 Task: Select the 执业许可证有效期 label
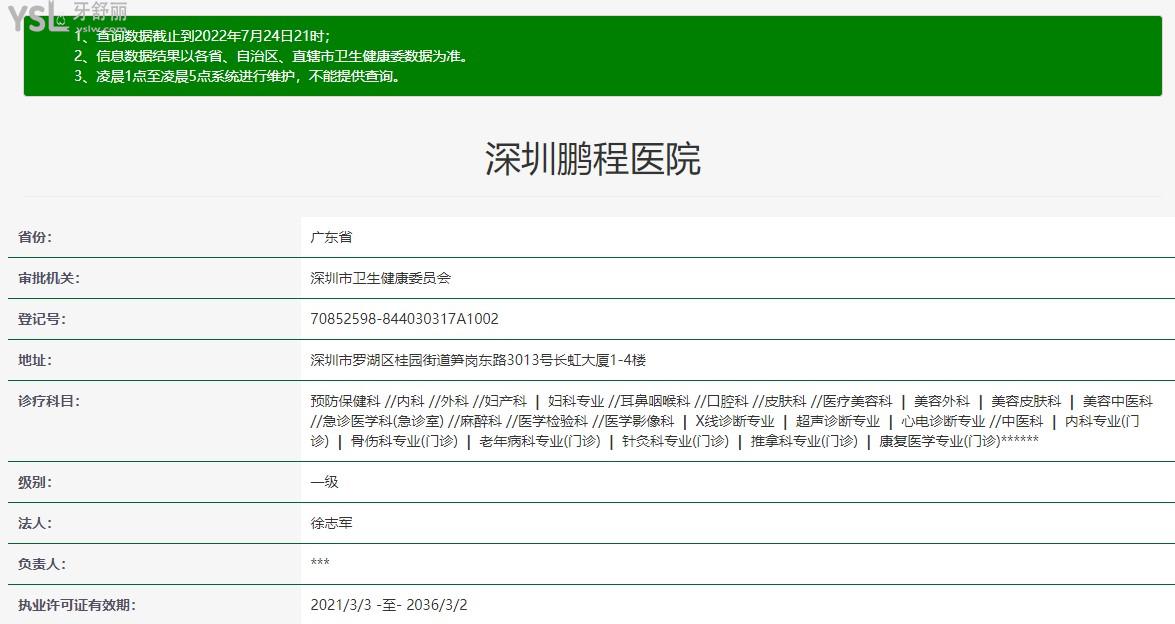click(77, 605)
